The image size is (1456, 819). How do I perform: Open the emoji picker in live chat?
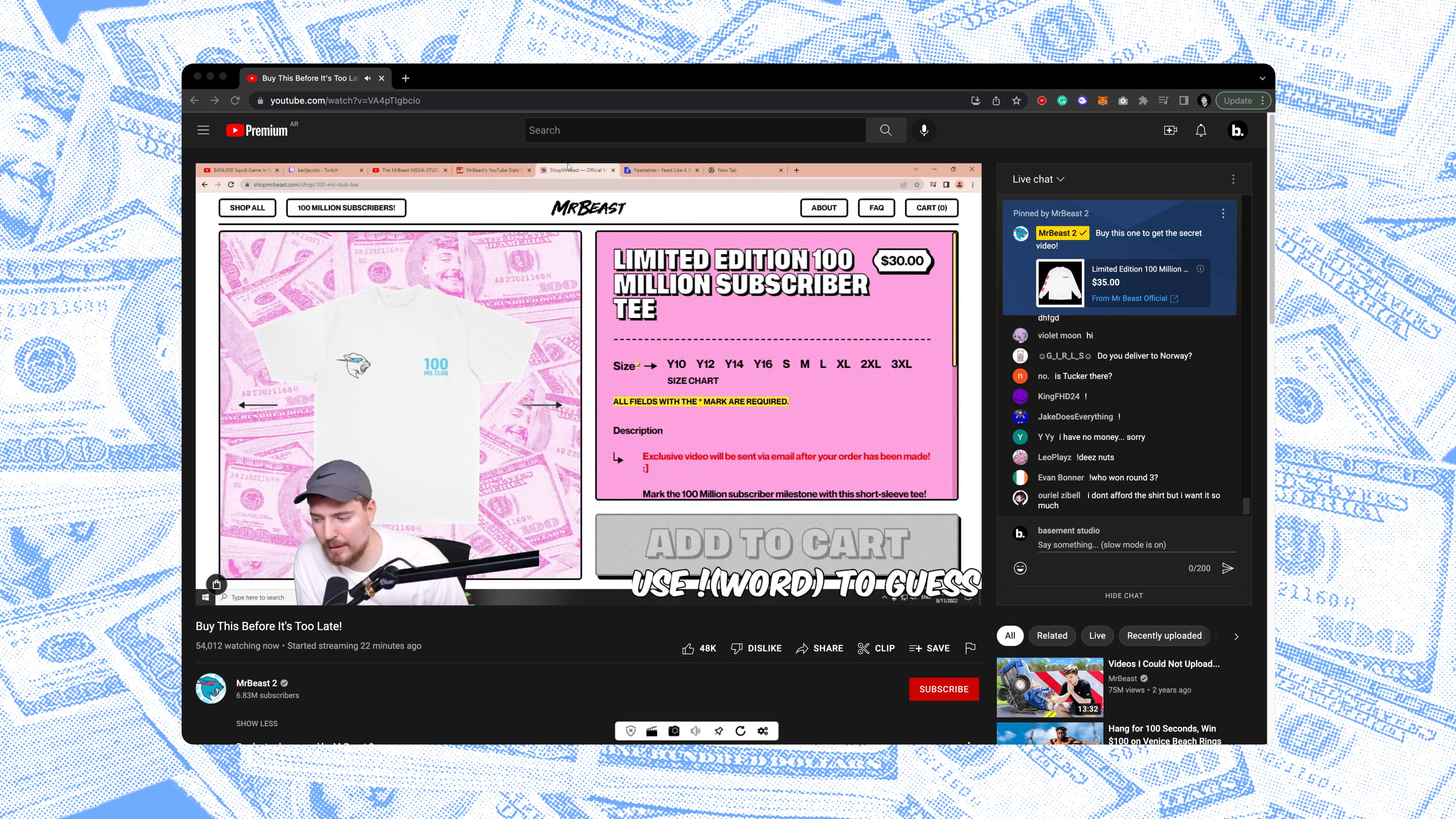pos(1020,568)
